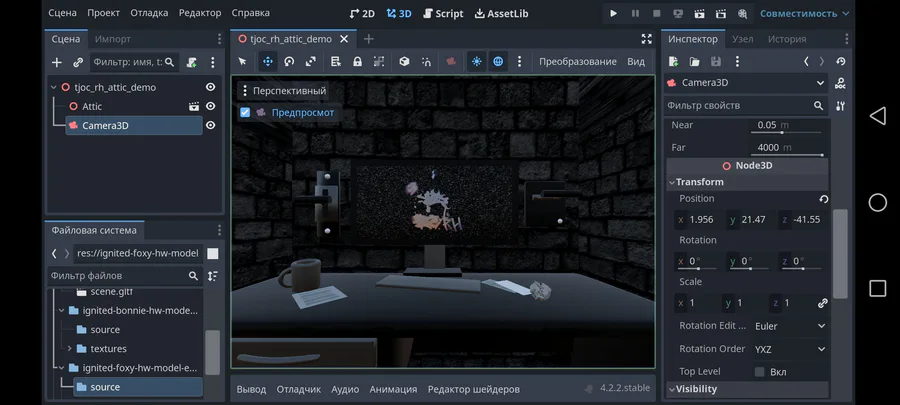The width and height of the screenshot is (900, 405).
Task: Collapse the Transform section
Action: pos(672,182)
